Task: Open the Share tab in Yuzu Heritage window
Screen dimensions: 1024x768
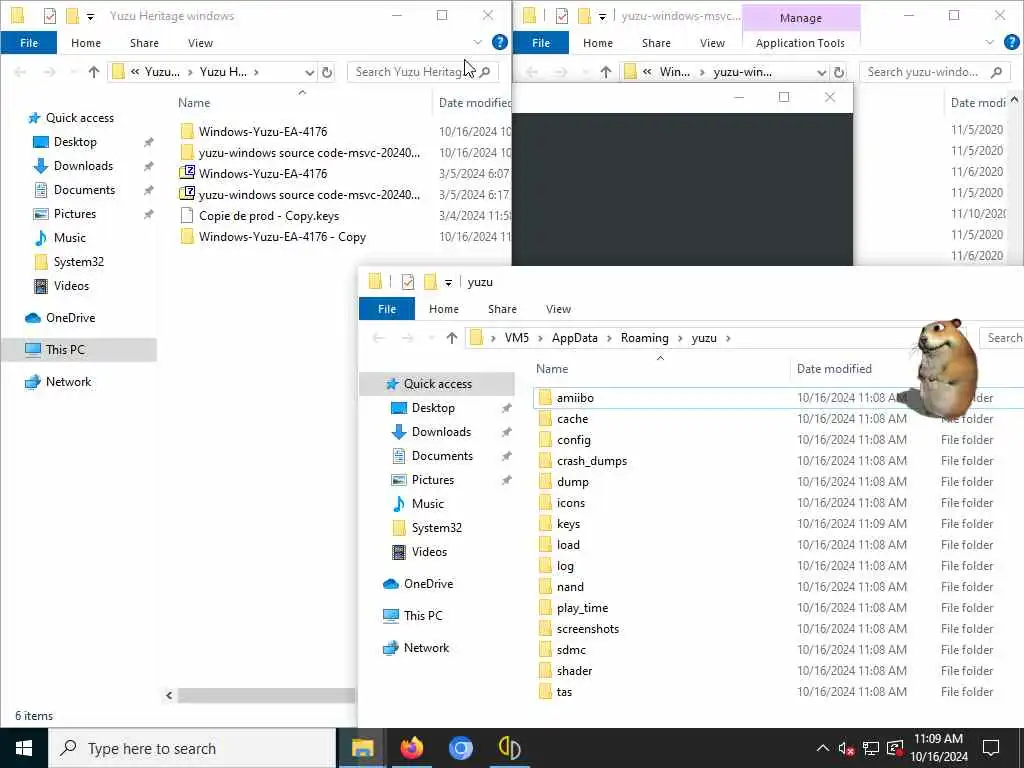Action: coord(144,43)
